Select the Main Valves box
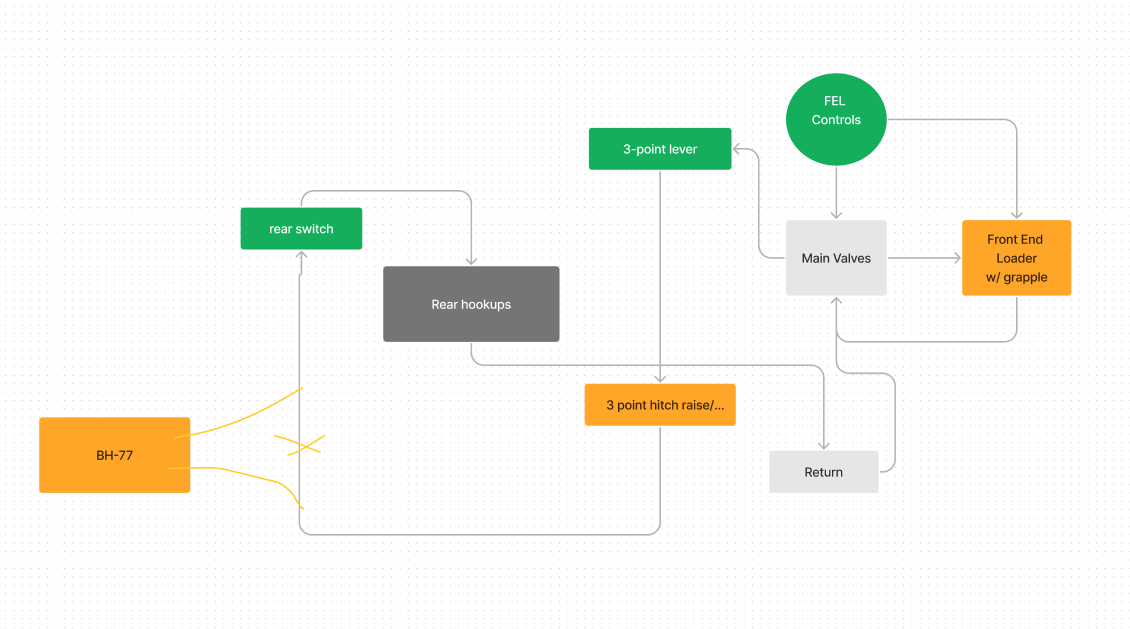1130x629 pixels. (836, 258)
